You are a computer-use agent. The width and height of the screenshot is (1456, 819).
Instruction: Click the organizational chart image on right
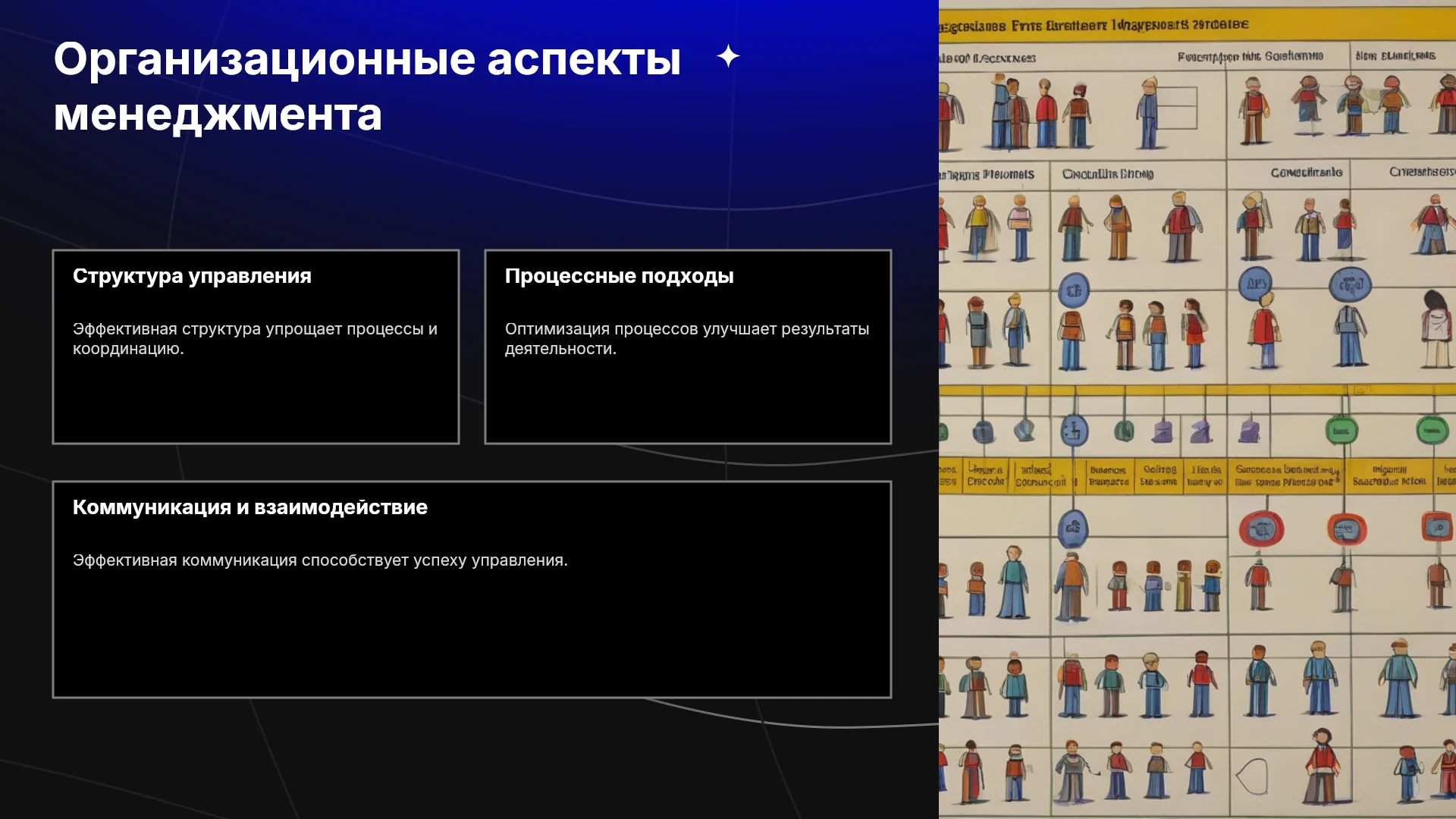[x=1197, y=409]
